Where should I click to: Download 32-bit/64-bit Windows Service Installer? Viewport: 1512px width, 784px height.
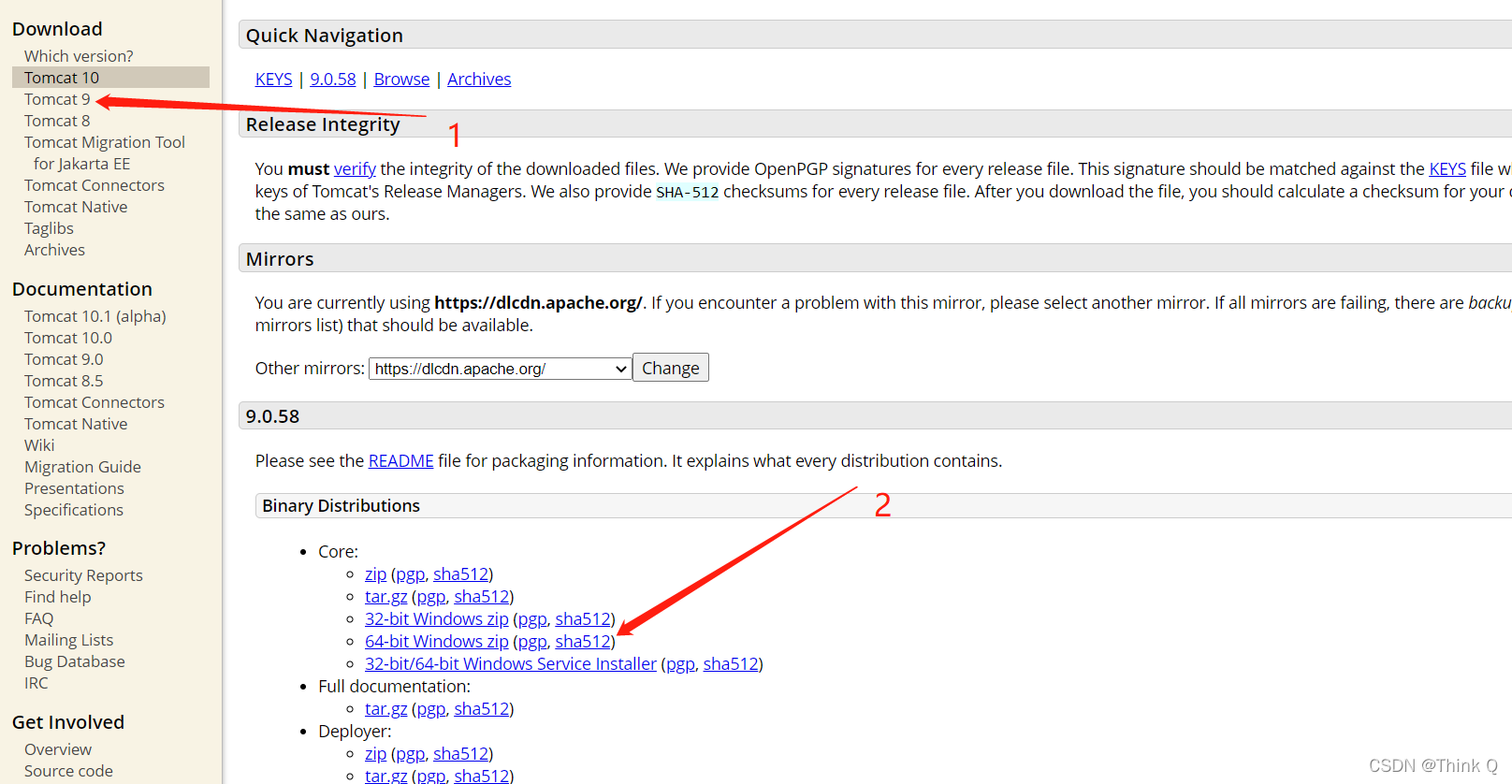pos(511,664)
